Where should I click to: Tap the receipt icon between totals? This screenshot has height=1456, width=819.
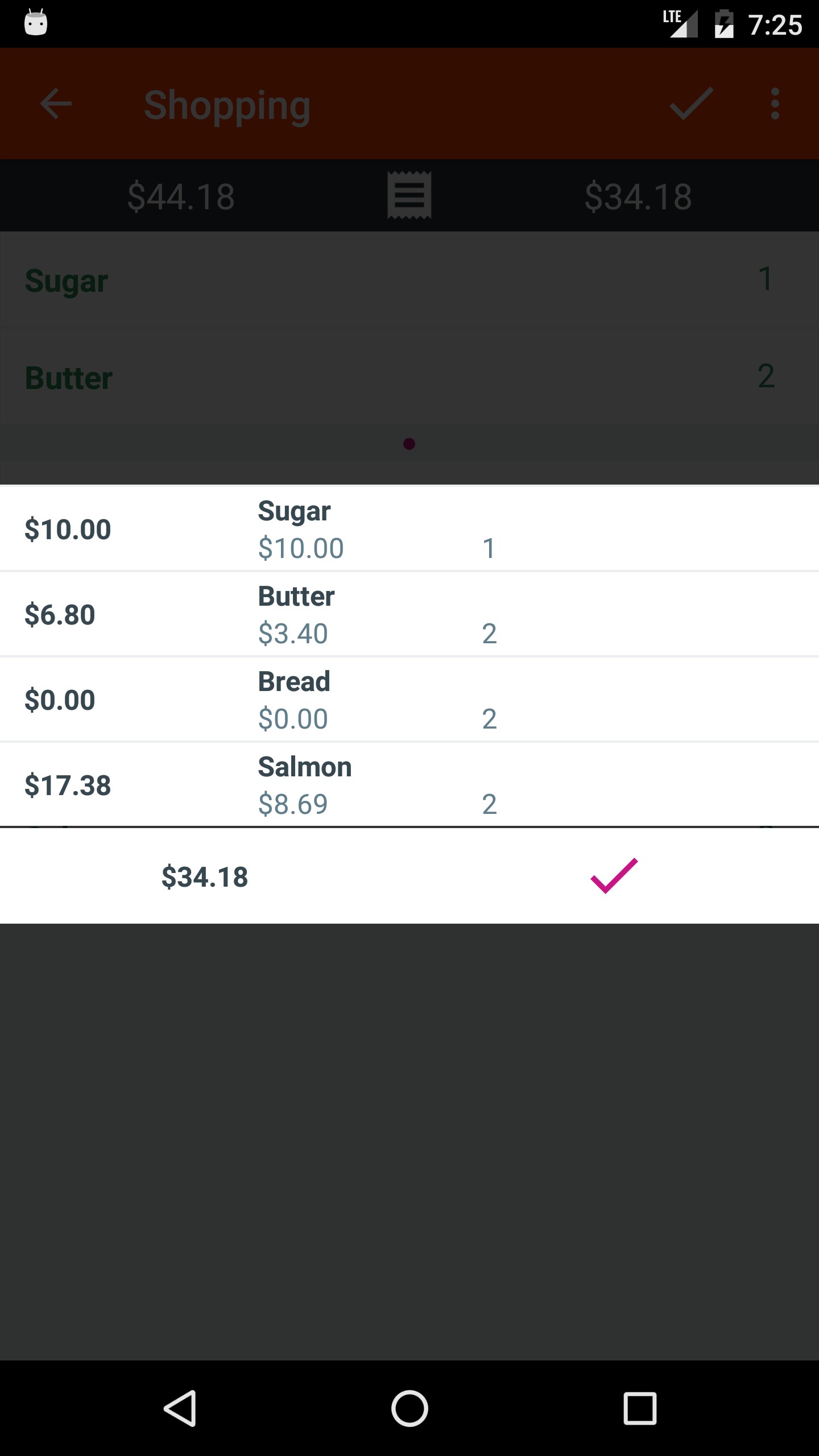tap(409, 195)
